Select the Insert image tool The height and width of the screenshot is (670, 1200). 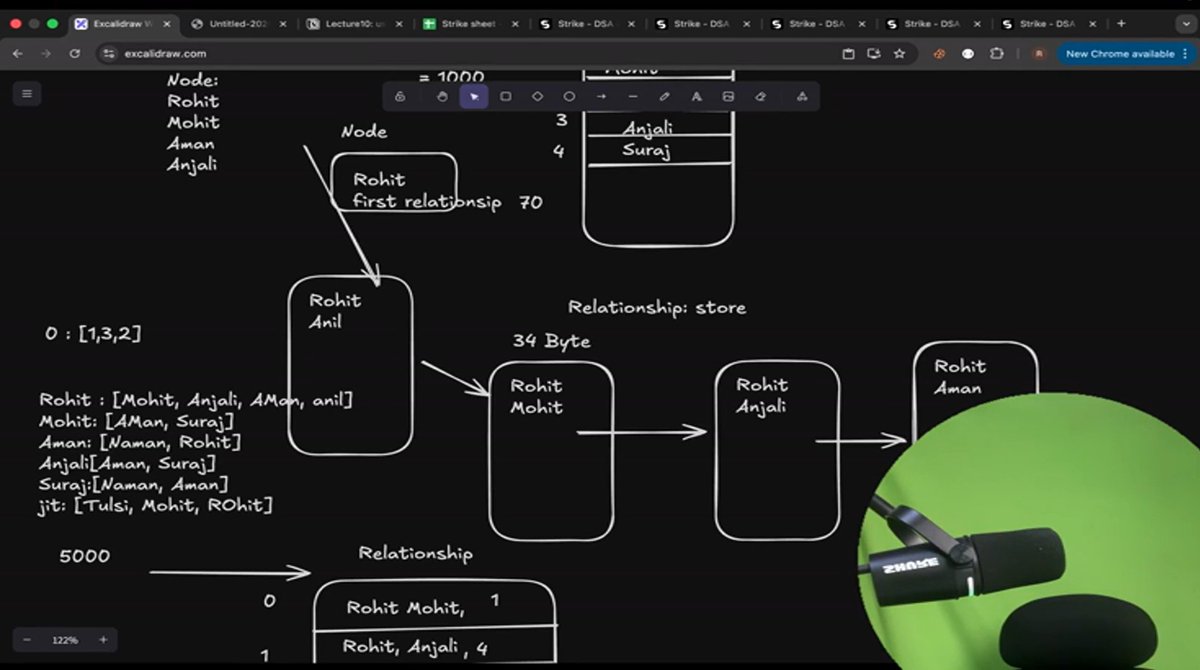pyautogui.click(x=728, y=97)
